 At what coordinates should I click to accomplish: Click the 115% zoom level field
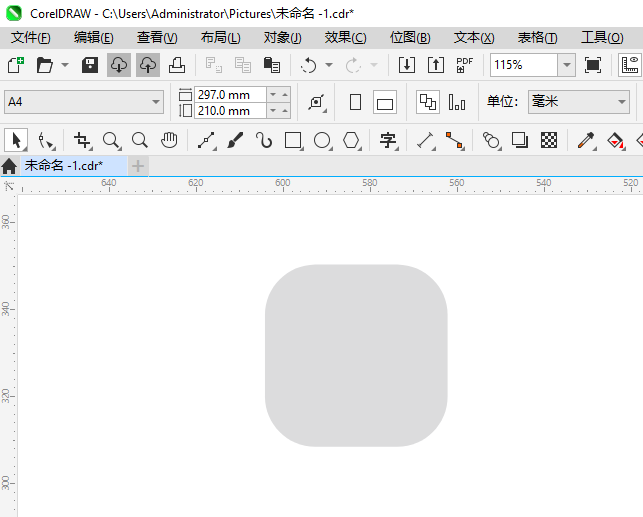point(524,65)
